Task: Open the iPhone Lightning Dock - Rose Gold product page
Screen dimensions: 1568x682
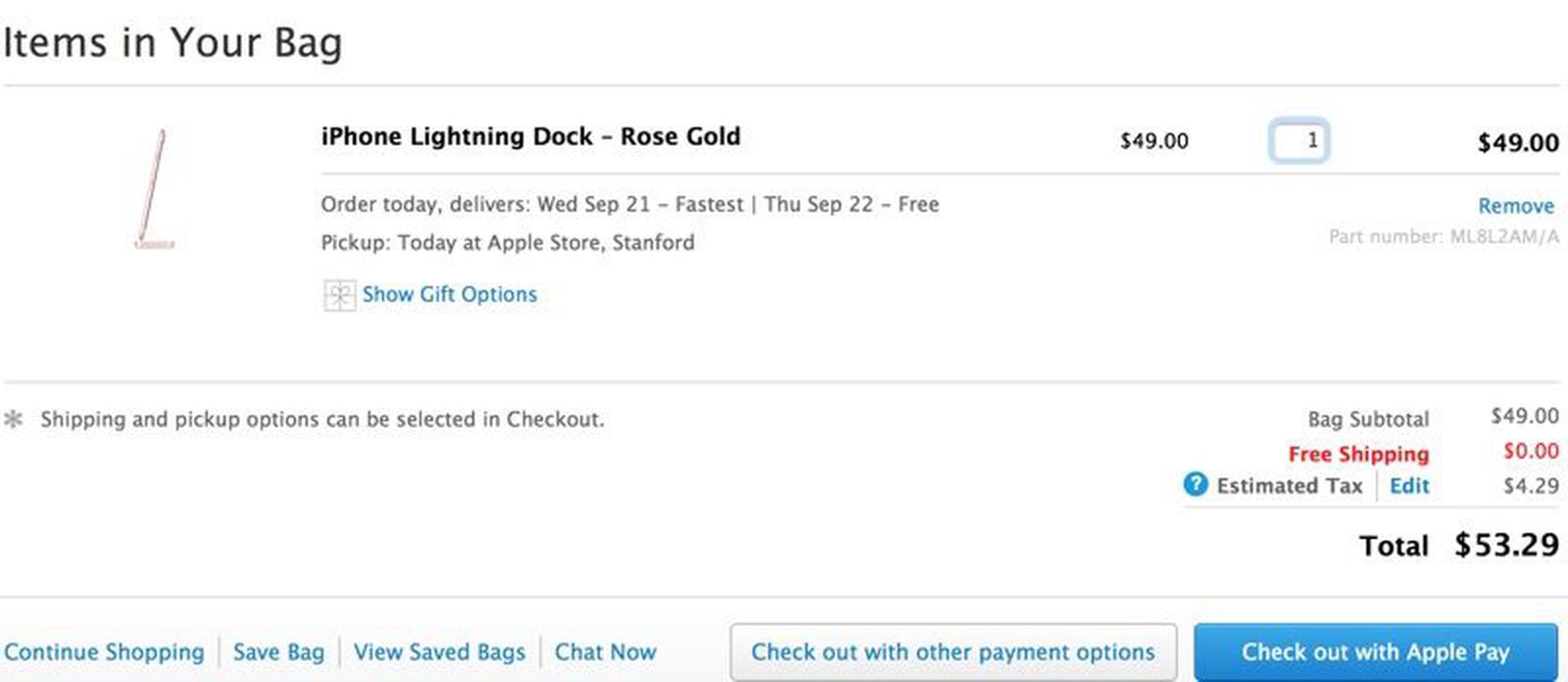Action: (530, 136)
